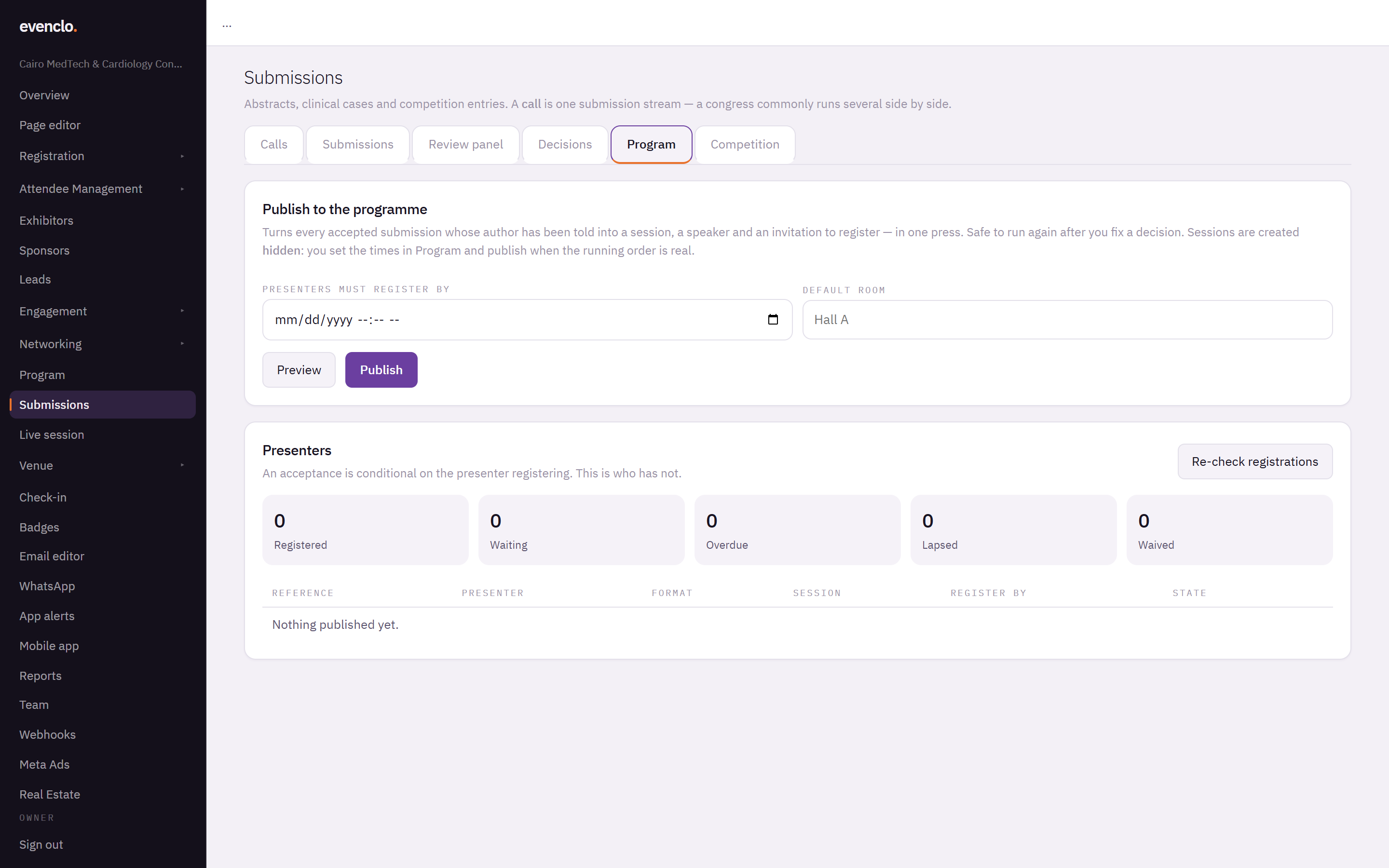1389x868 pixels.
Task: Expand the Networking sidebar section
Action: [102, 344]
